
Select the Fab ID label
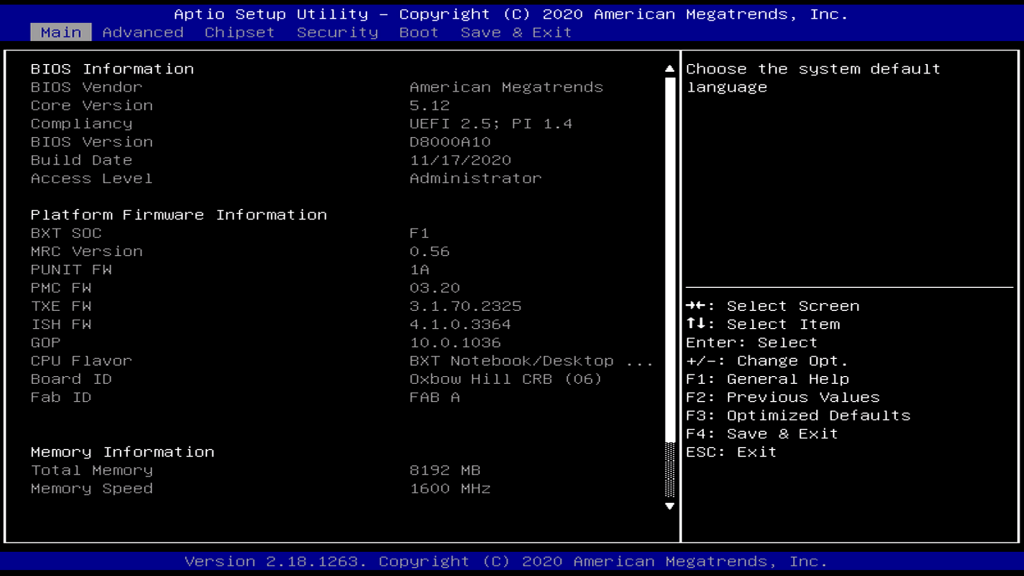tap(61, 398)
